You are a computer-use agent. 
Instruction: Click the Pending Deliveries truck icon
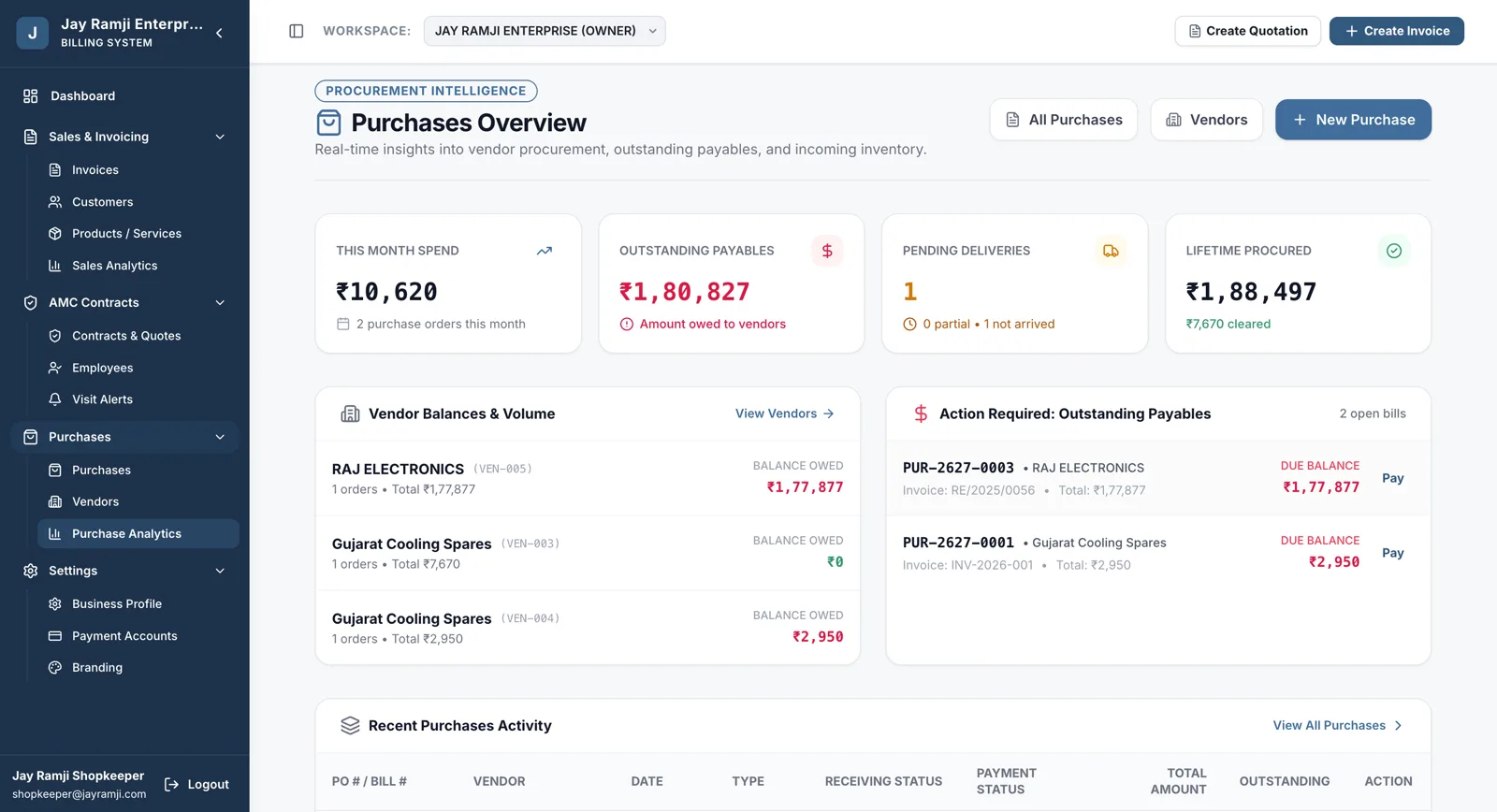coord(1111,251)
